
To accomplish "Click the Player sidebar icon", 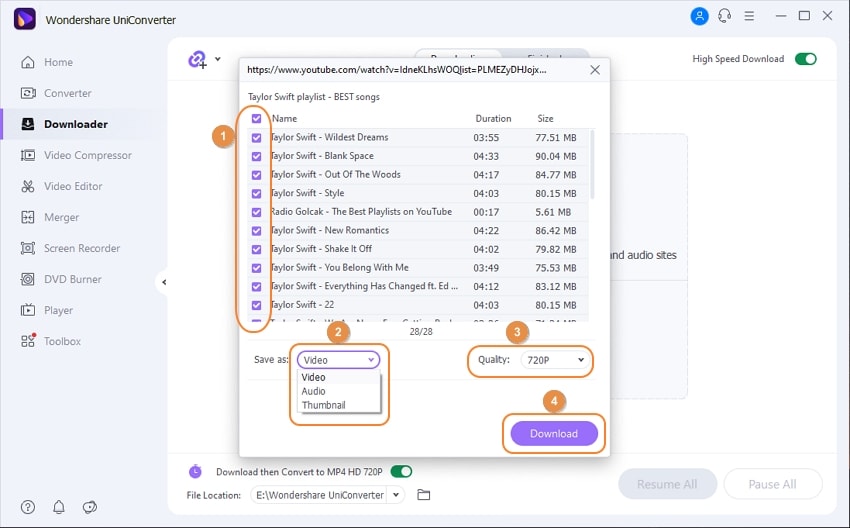I will pos(28,310).
